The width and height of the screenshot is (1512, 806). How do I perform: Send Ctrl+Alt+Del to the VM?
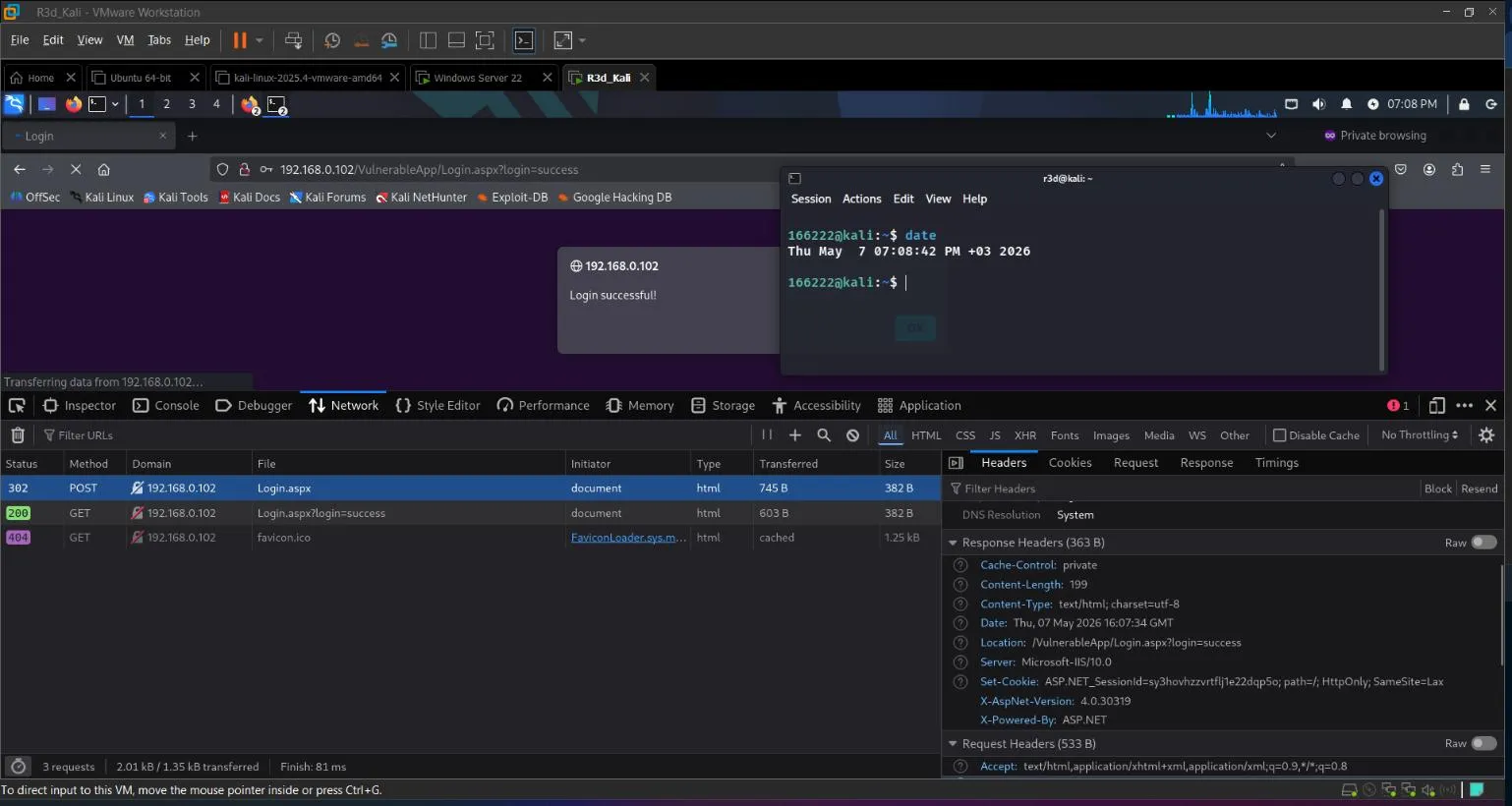(x=293, y=40)
